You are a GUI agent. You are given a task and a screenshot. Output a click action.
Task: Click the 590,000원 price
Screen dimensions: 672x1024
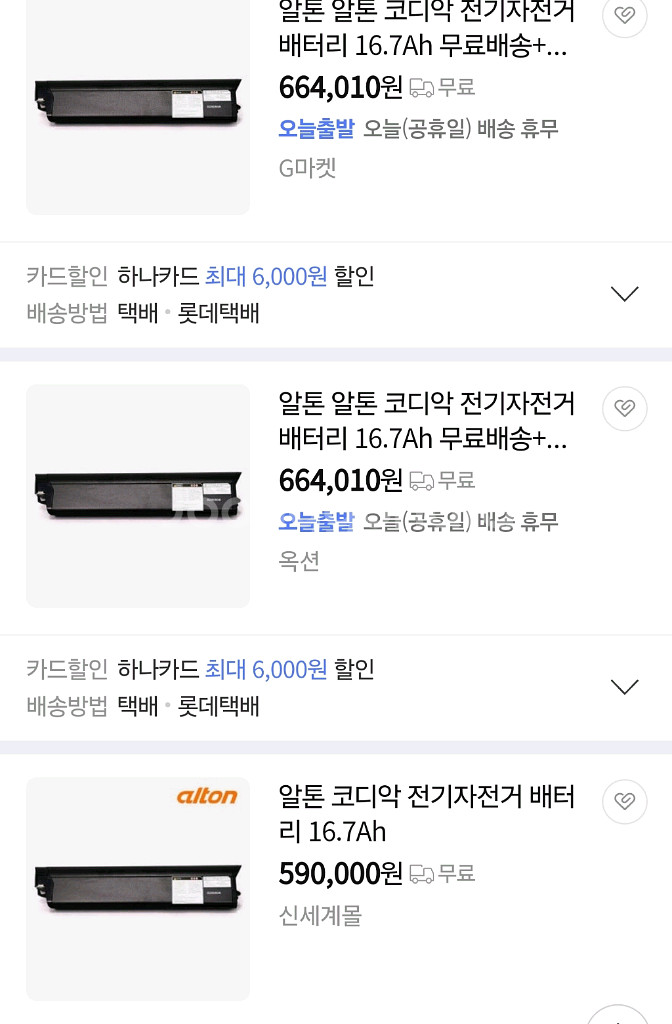(x=340, y=874)
